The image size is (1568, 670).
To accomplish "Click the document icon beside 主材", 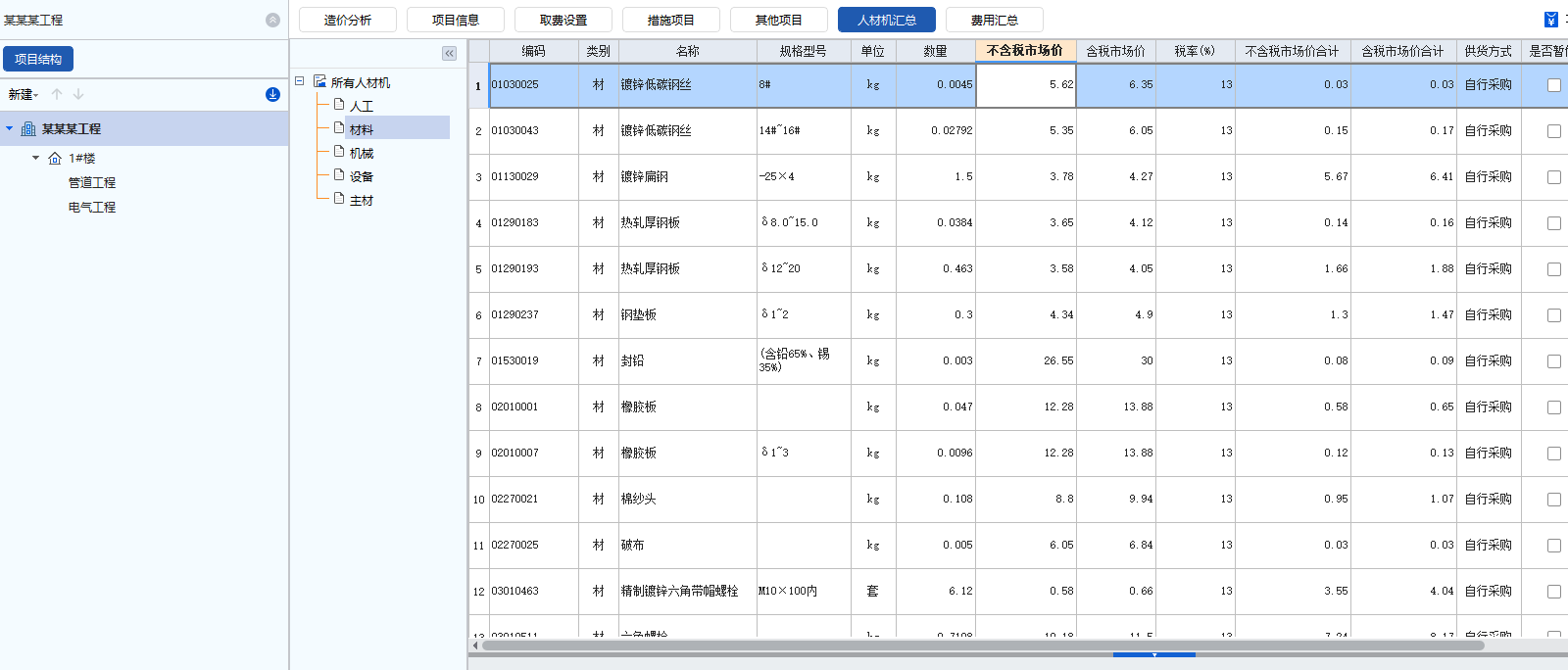I will point(339,198).
